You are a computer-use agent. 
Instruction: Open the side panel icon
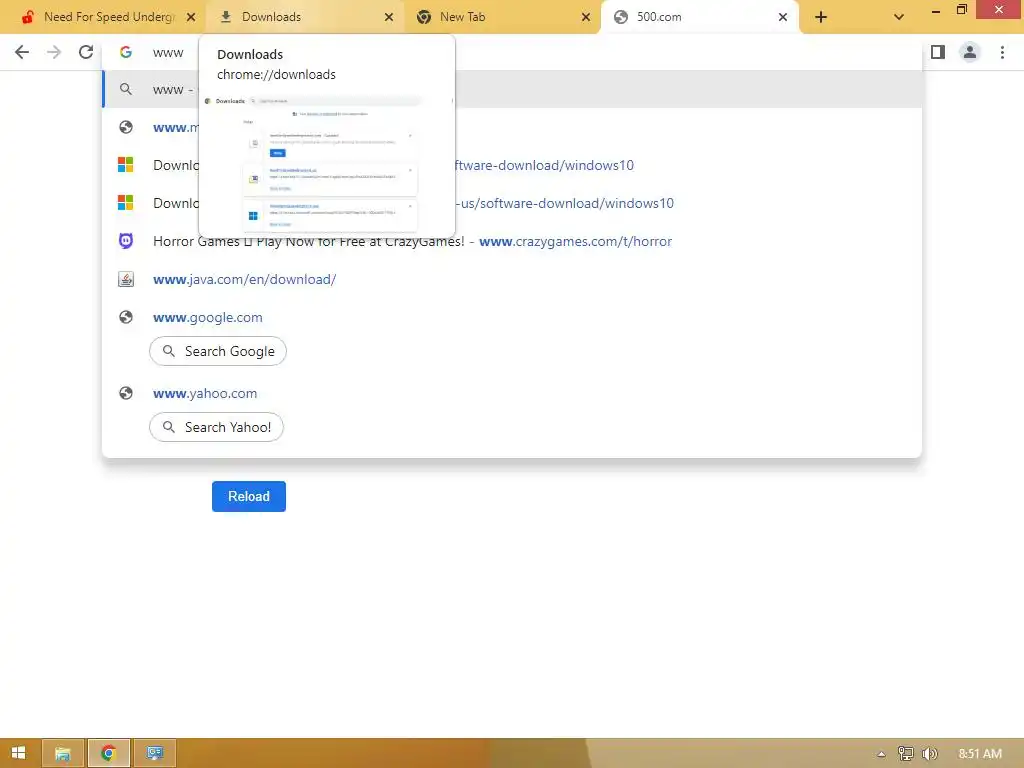pyautogui.click(x=938, y=52)
